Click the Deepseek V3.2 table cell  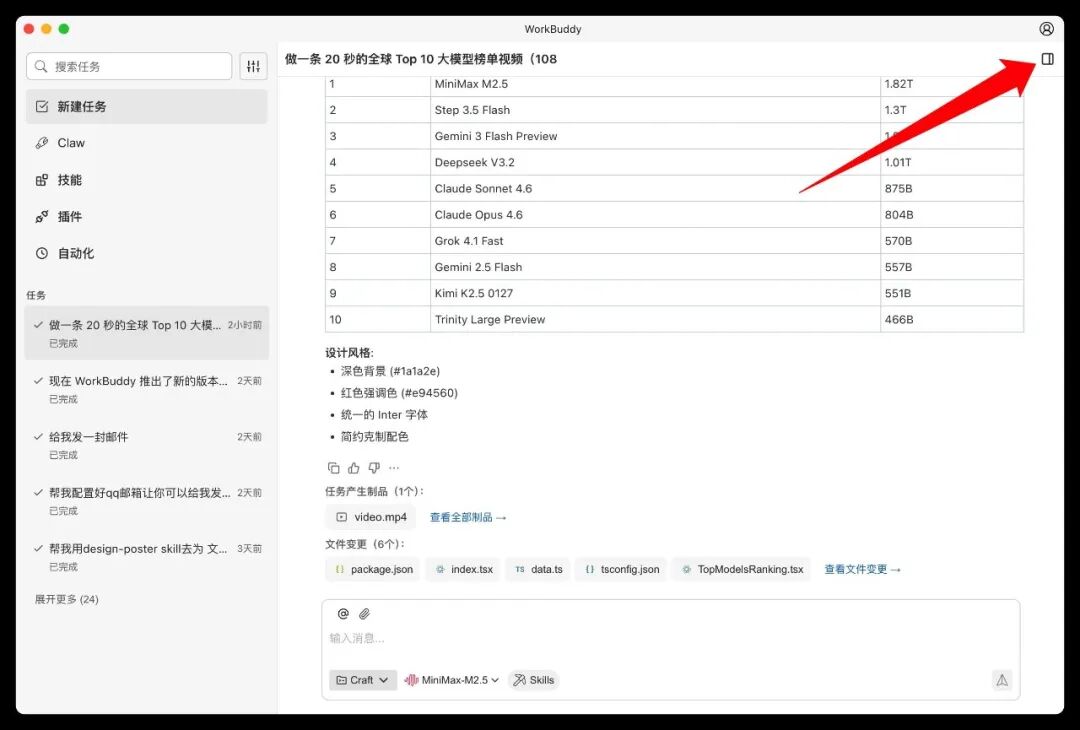[655, 163]
